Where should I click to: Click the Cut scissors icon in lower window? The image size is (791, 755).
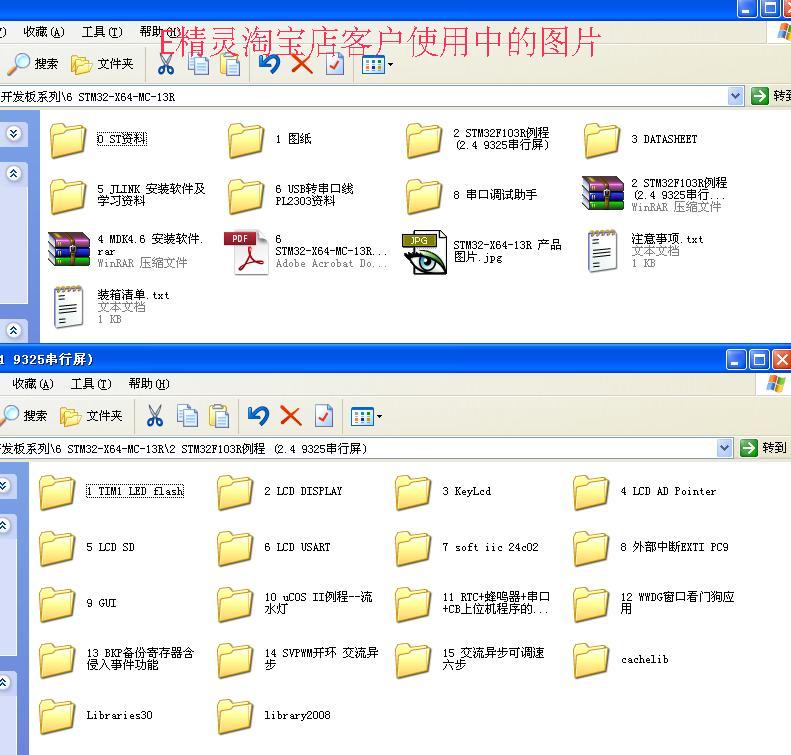(154, 416)
